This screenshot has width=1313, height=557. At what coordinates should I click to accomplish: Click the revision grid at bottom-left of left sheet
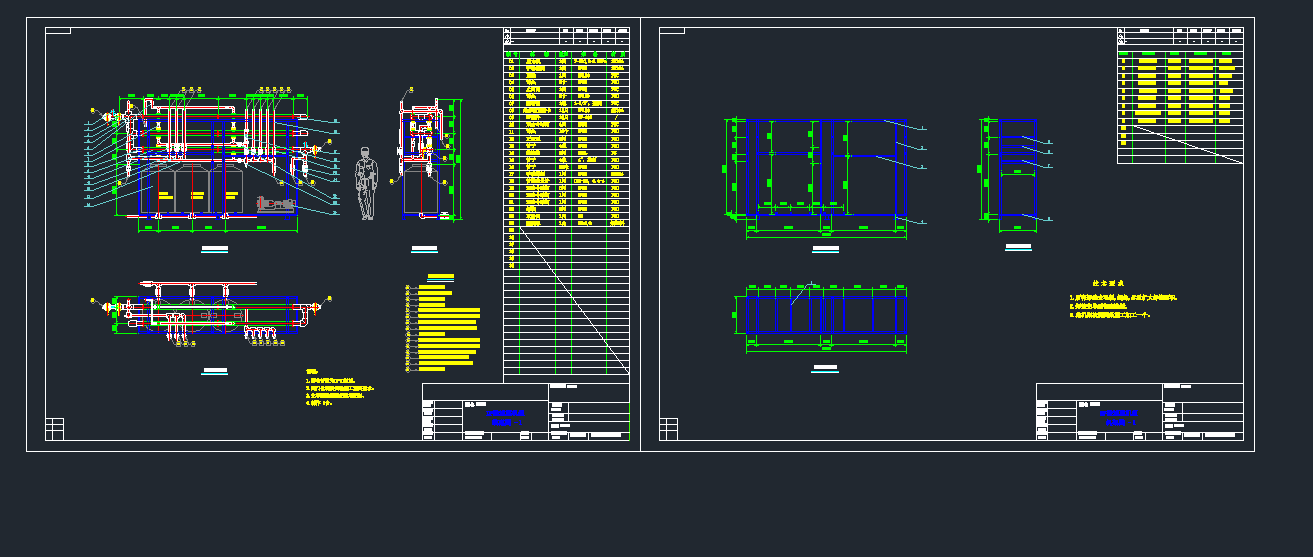pyautogui.click(x=55, y=428)
